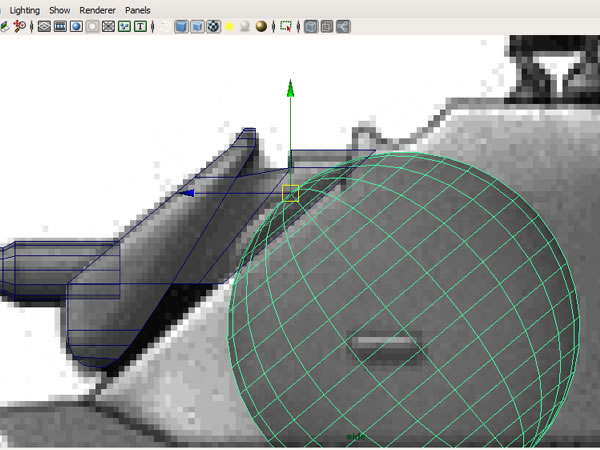This screenshot has width=600, height=450.
Task: Toggle the Resolution Gate sphere icon
Action: [76, 26]
